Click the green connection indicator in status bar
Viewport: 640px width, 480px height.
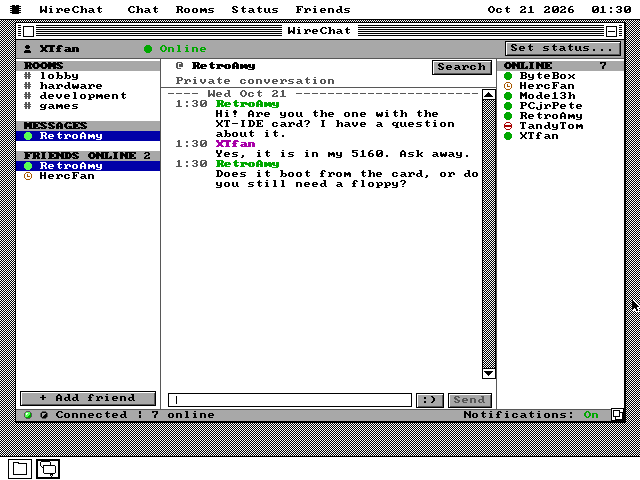pos(28,415)
